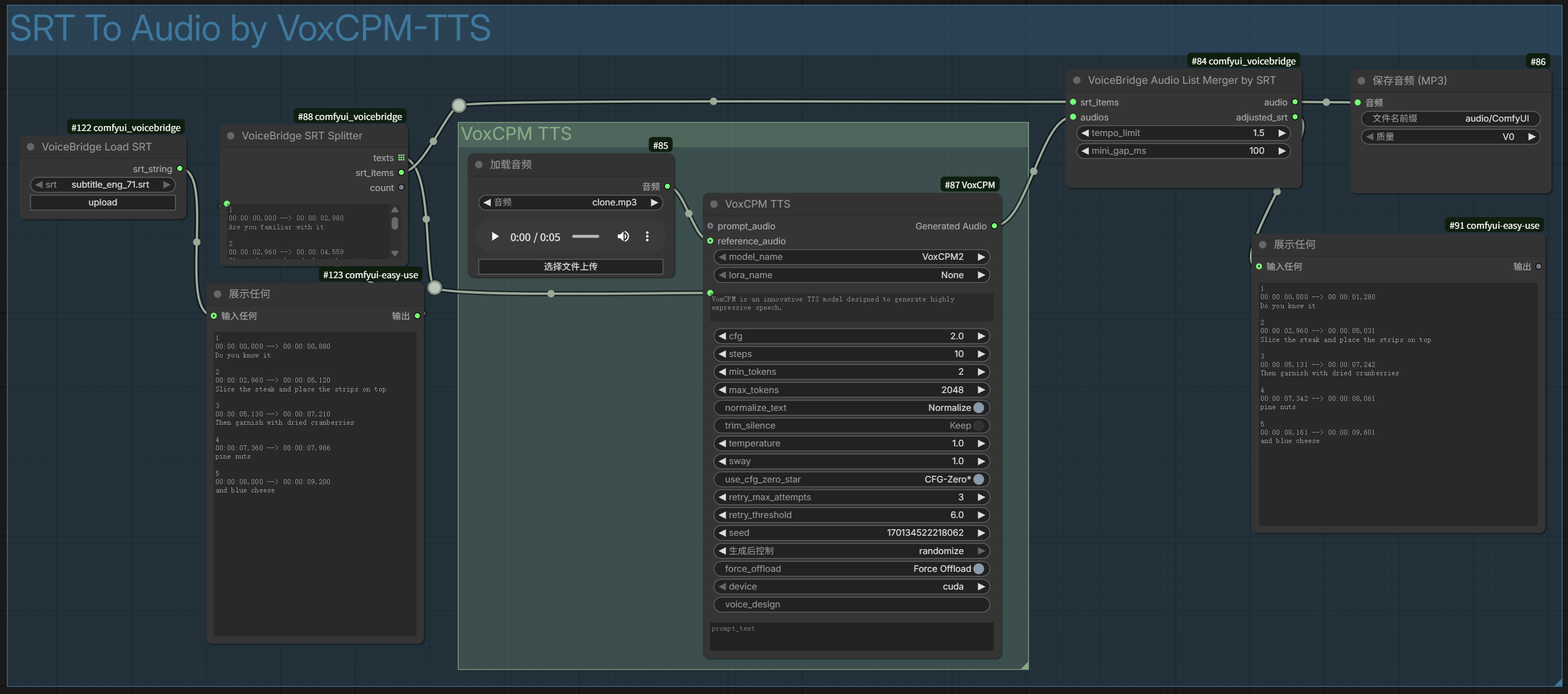The image size is (1568, 694).
Task: Click the srt_string output socket
Action: [x=179, y=169]
